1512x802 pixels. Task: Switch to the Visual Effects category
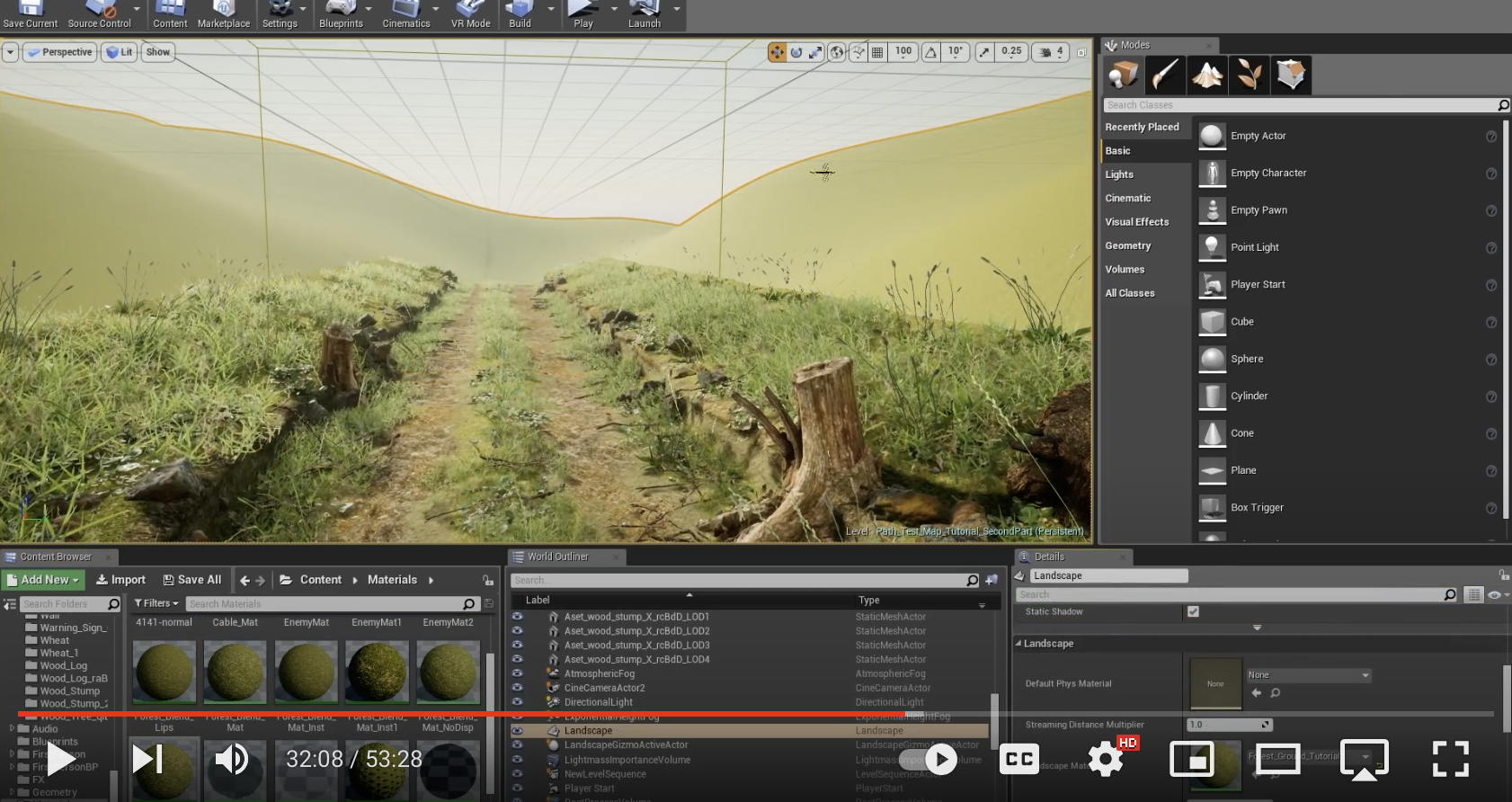click(1136, 222)
